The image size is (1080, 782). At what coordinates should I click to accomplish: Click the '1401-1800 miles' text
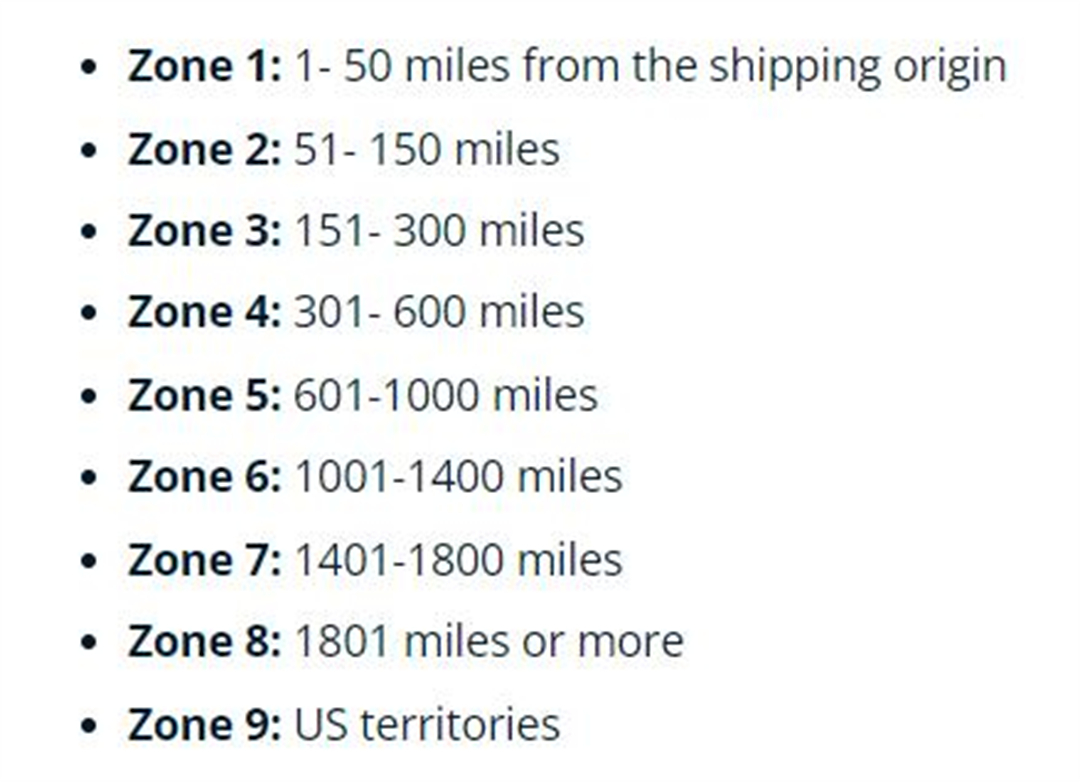pyautogui.click(x=459, y=559)
